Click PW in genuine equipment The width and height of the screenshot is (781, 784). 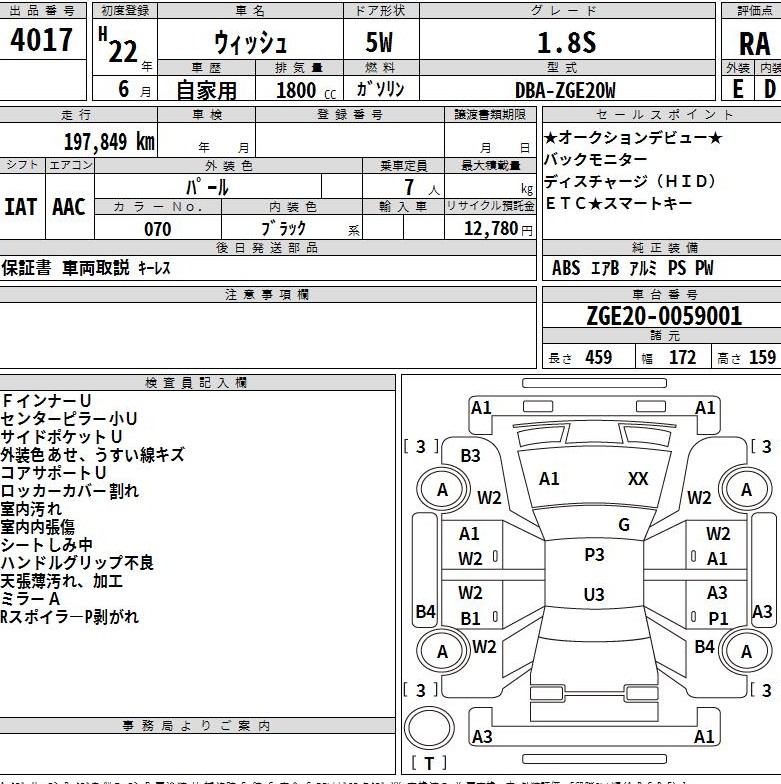point(704,268)
